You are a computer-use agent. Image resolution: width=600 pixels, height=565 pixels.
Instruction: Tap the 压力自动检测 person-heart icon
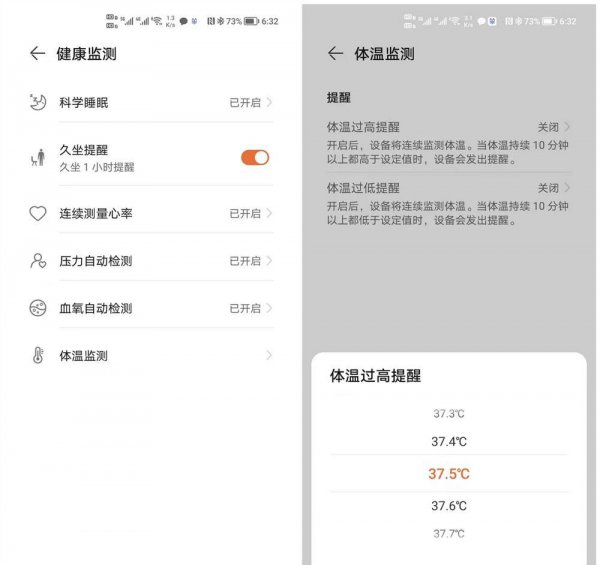[38, 261]
